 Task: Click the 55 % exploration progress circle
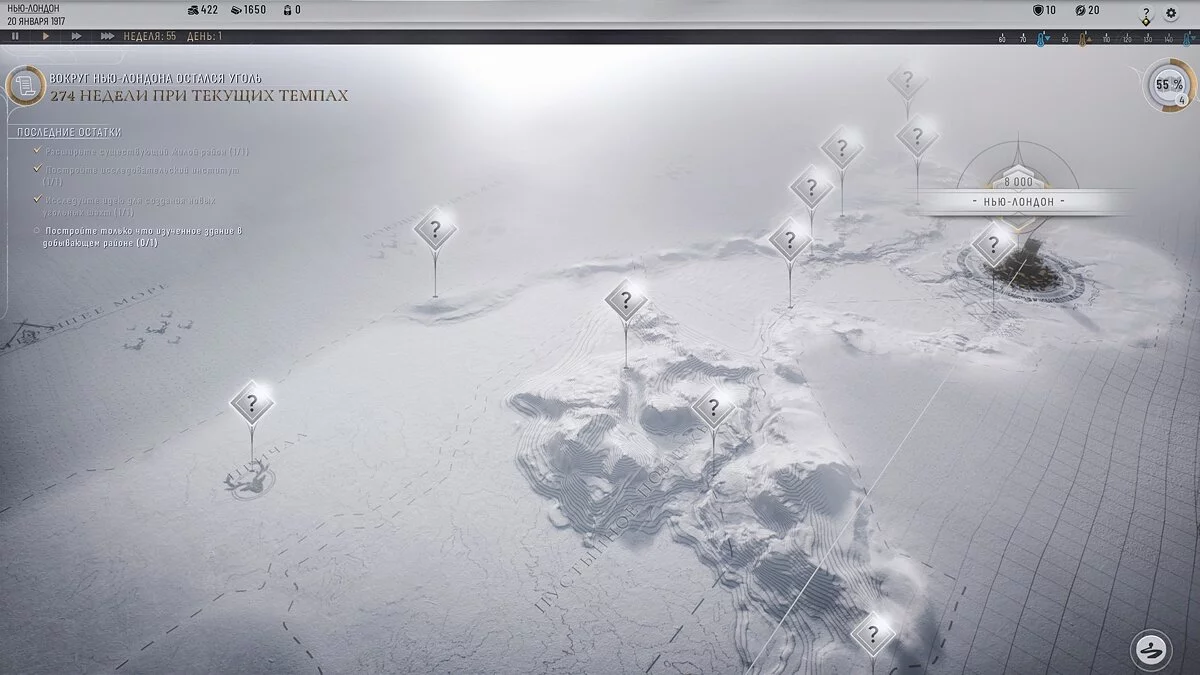point(1169,85)
